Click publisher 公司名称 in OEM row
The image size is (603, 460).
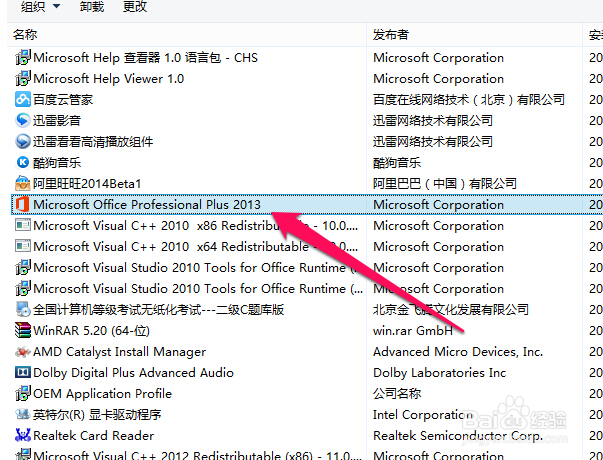pos(397,393)
